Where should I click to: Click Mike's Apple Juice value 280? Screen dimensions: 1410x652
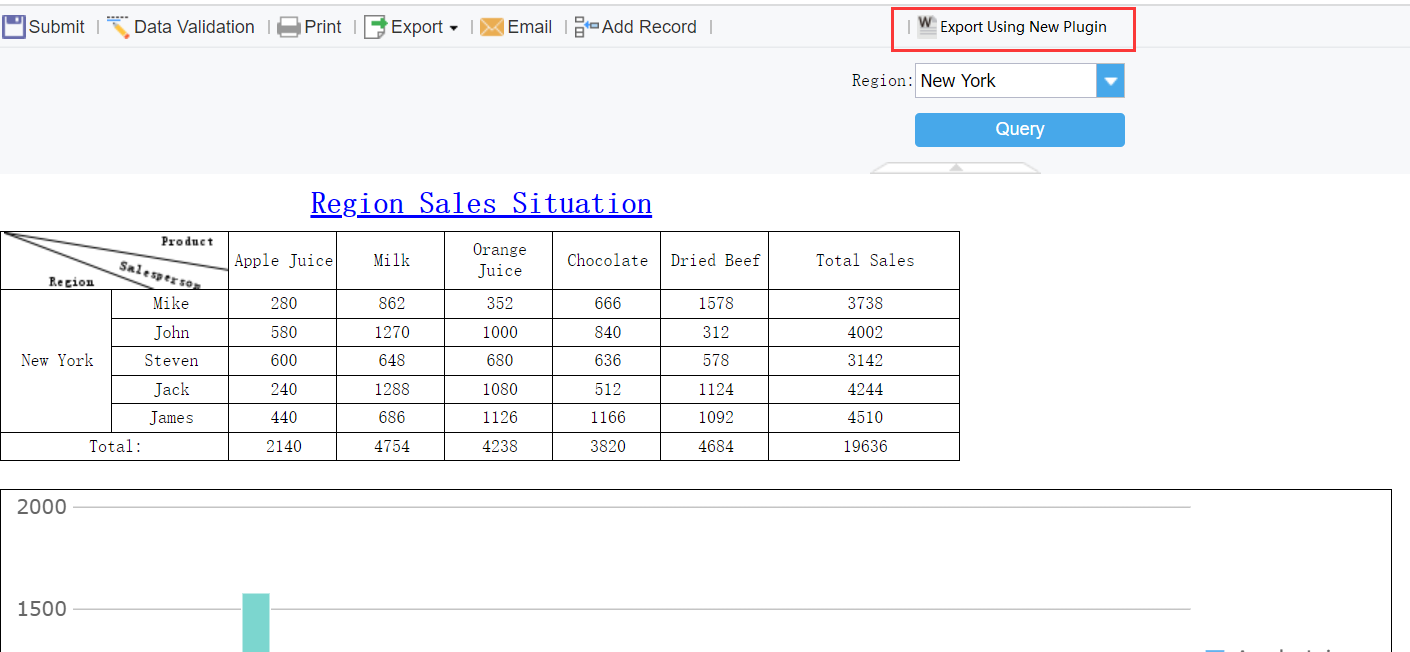283,304
